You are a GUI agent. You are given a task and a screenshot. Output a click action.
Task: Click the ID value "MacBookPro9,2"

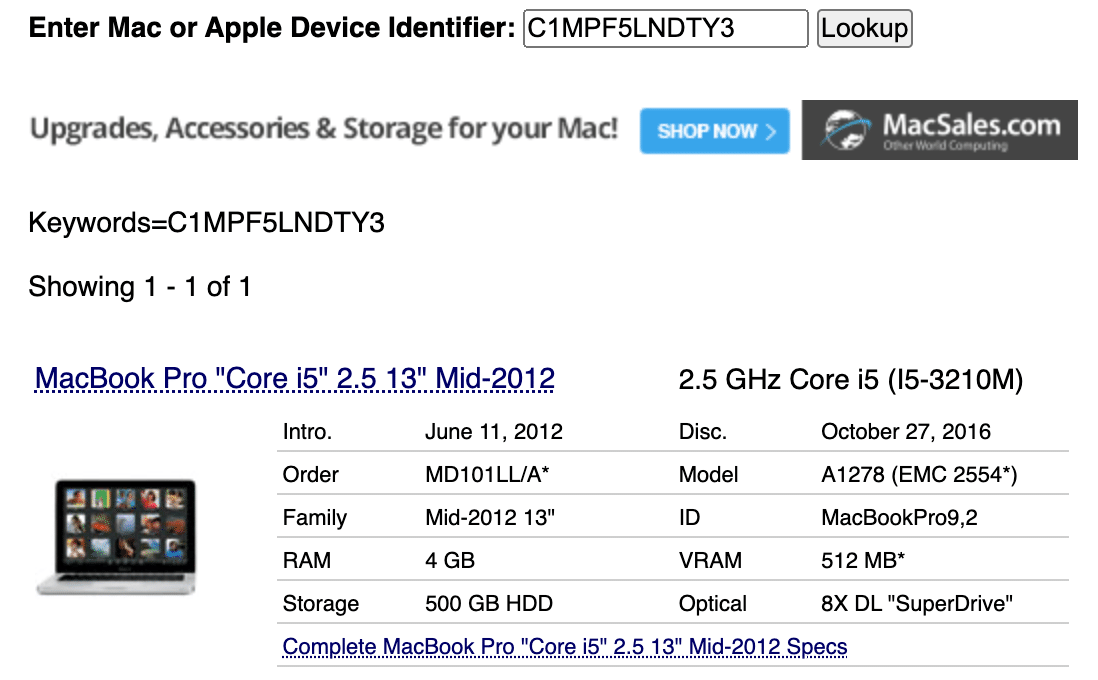[x=899, y=518]
